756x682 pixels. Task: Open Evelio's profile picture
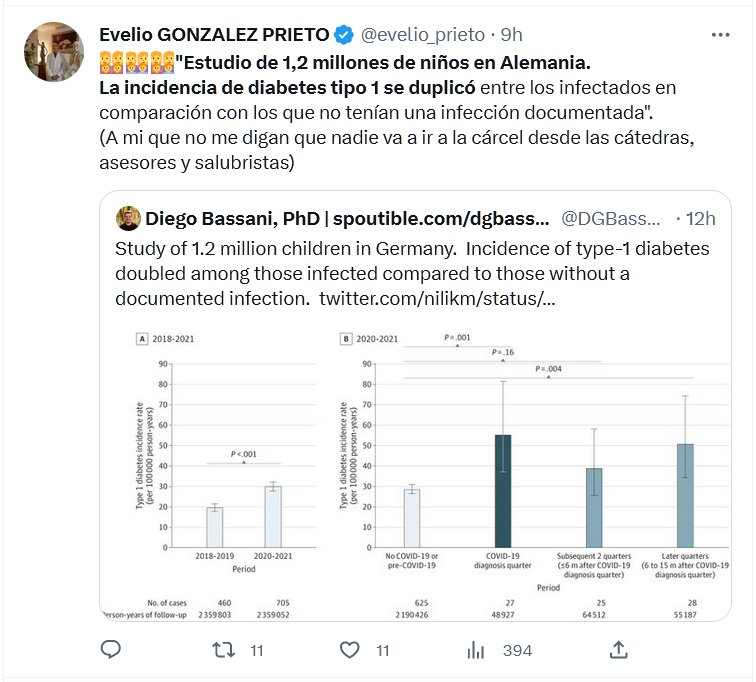53,52
